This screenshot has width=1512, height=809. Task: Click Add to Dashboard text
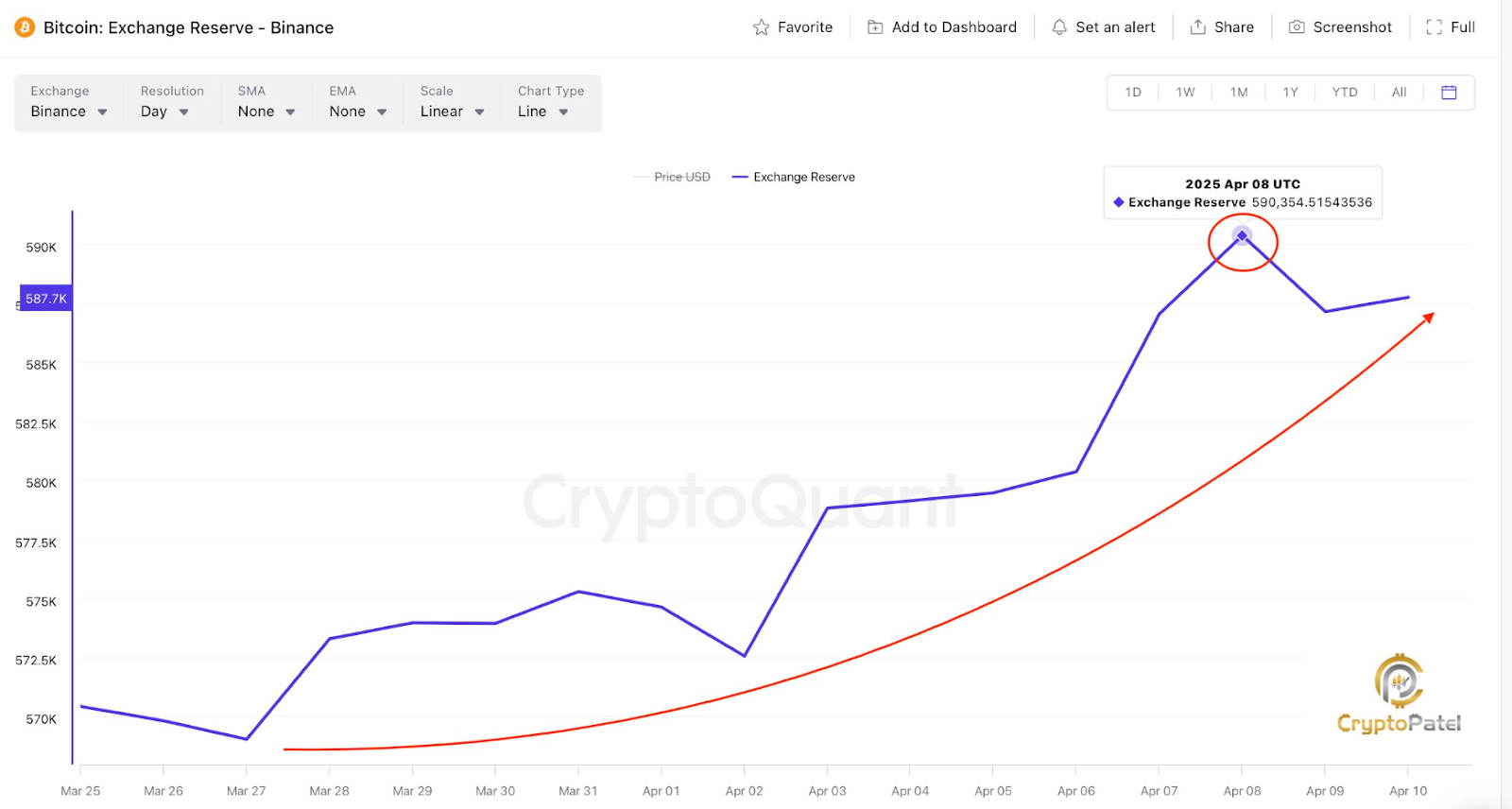point(954,27)
